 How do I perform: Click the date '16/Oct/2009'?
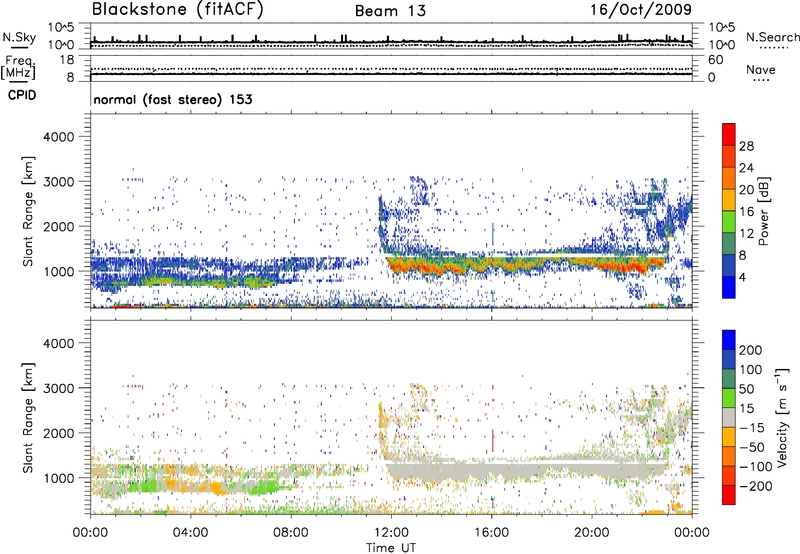click(x=641, y=10)
